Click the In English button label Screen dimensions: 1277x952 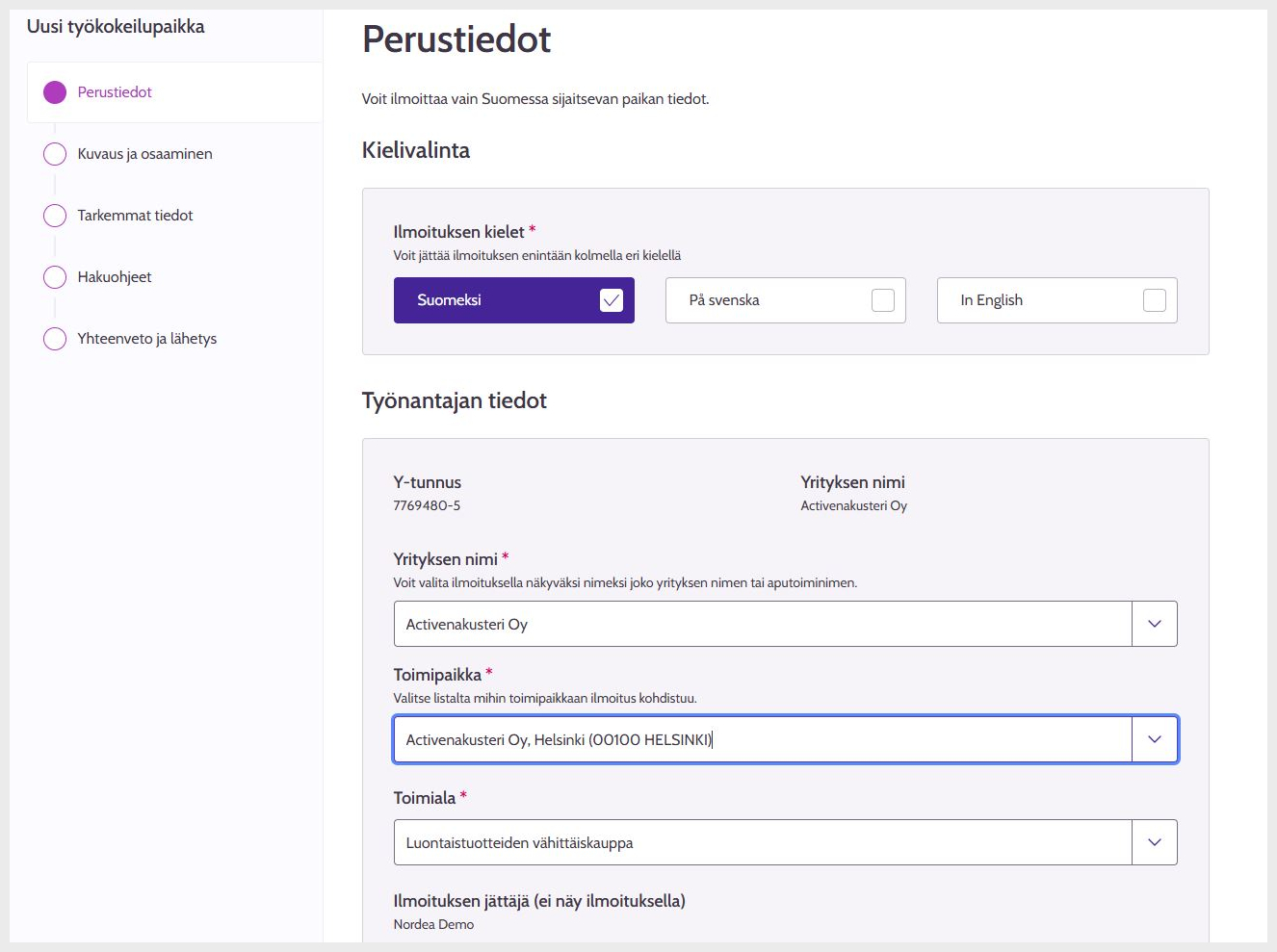pyautogui.click(x=991, y=300)
